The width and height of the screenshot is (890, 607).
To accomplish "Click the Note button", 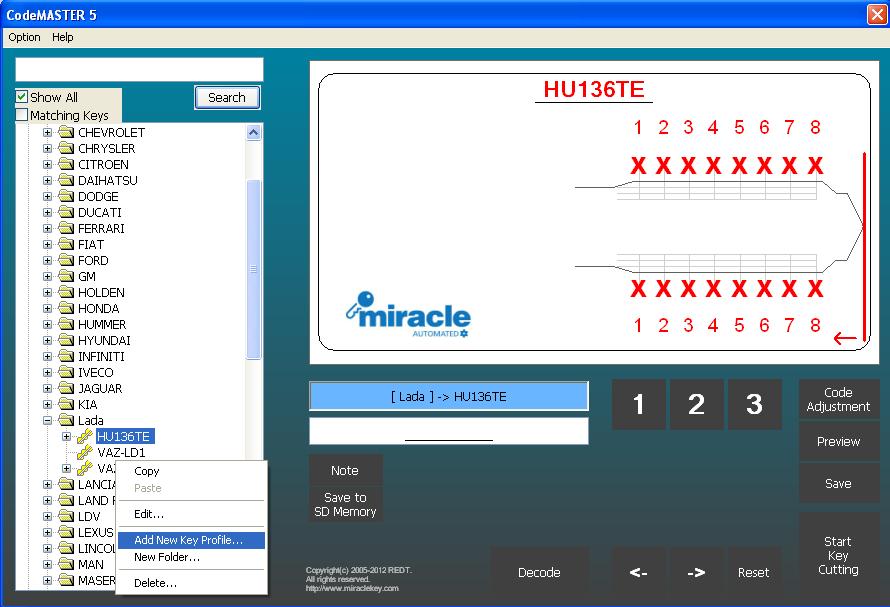I will coord(345,470).
